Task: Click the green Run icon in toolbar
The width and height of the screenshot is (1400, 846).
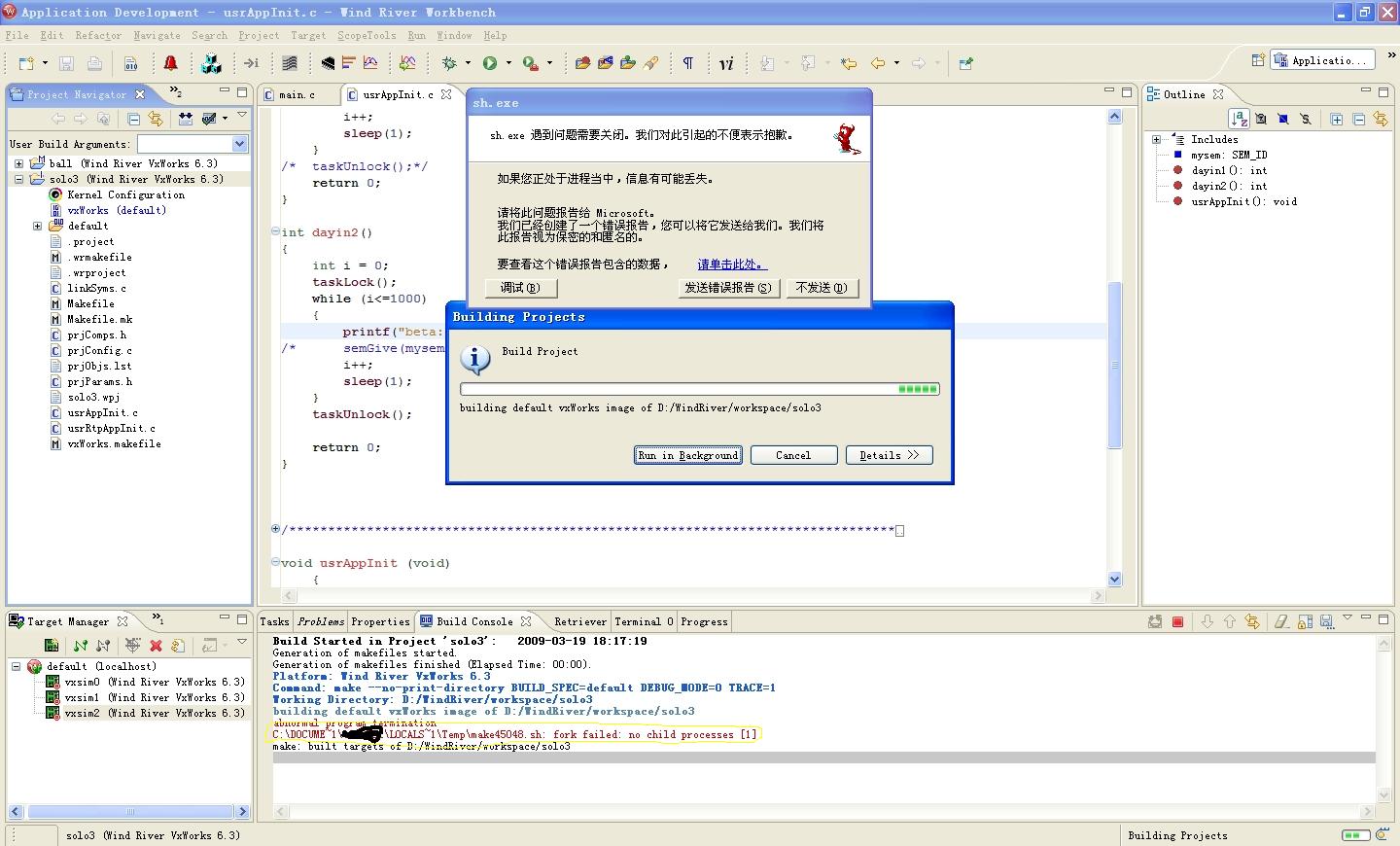Action: pyautogui.click(x=490, y=63)
